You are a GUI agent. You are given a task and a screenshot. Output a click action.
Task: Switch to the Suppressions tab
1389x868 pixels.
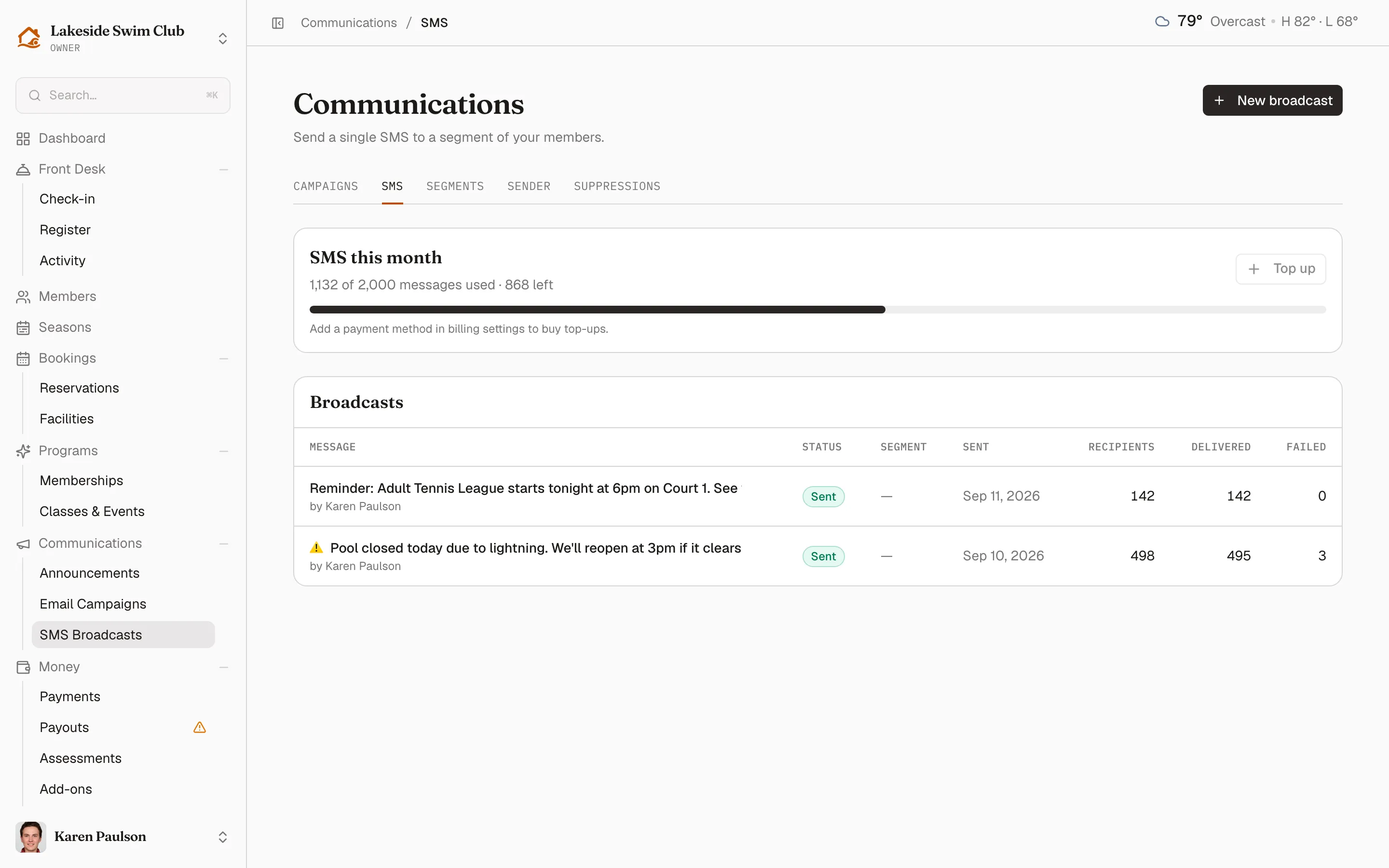click(617, 187)
